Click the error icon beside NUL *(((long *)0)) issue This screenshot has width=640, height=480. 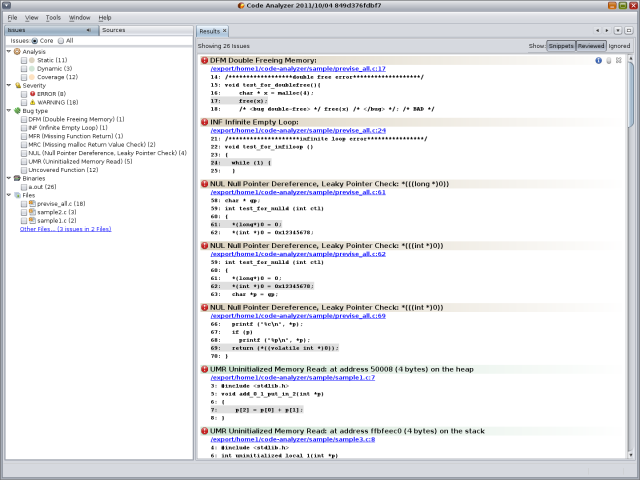click(x=204, y=184)
